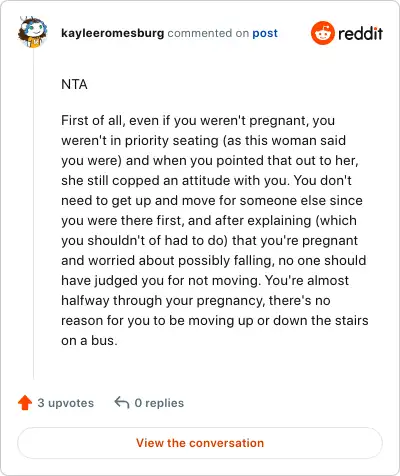This screenshot has width=400, height=476.
Task: Open kayleeromesburg's avatar image
Action: click(x=32, y=32)
